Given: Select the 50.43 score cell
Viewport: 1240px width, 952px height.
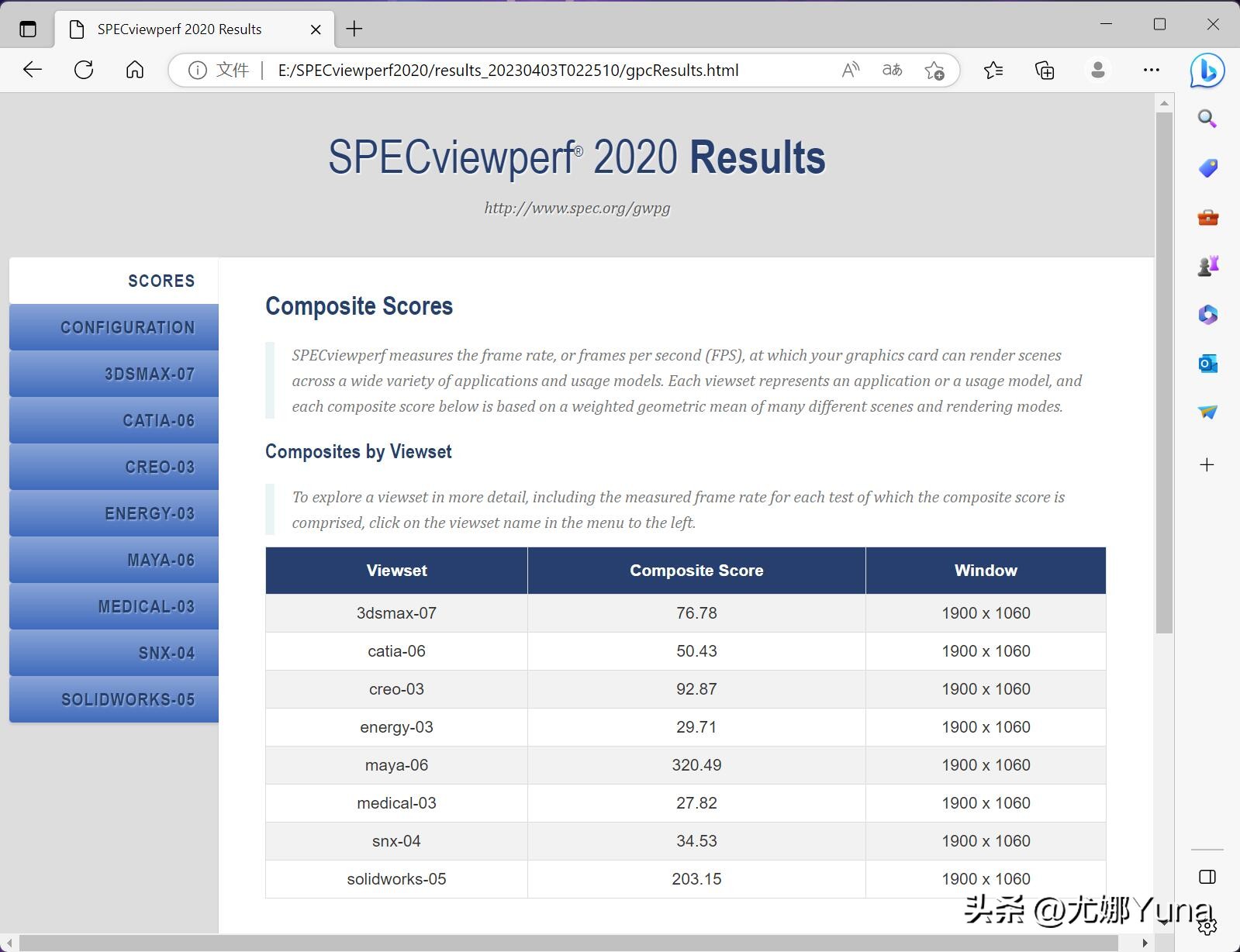Looking at the screenshot, I should pos(696,651).
